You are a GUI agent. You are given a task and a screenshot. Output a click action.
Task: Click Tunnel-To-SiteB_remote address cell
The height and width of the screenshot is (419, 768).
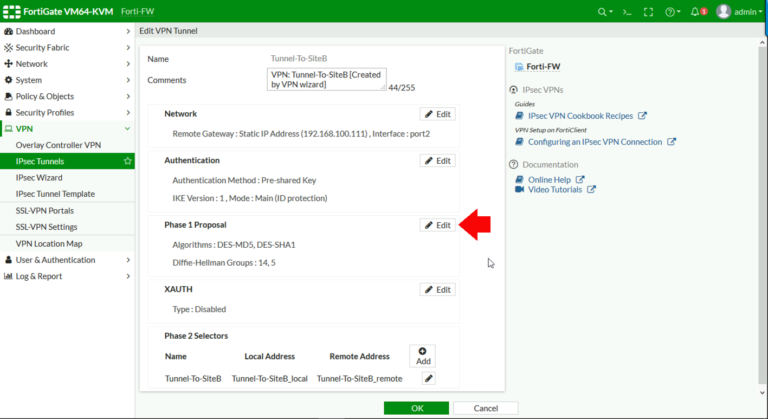point(359,378)
